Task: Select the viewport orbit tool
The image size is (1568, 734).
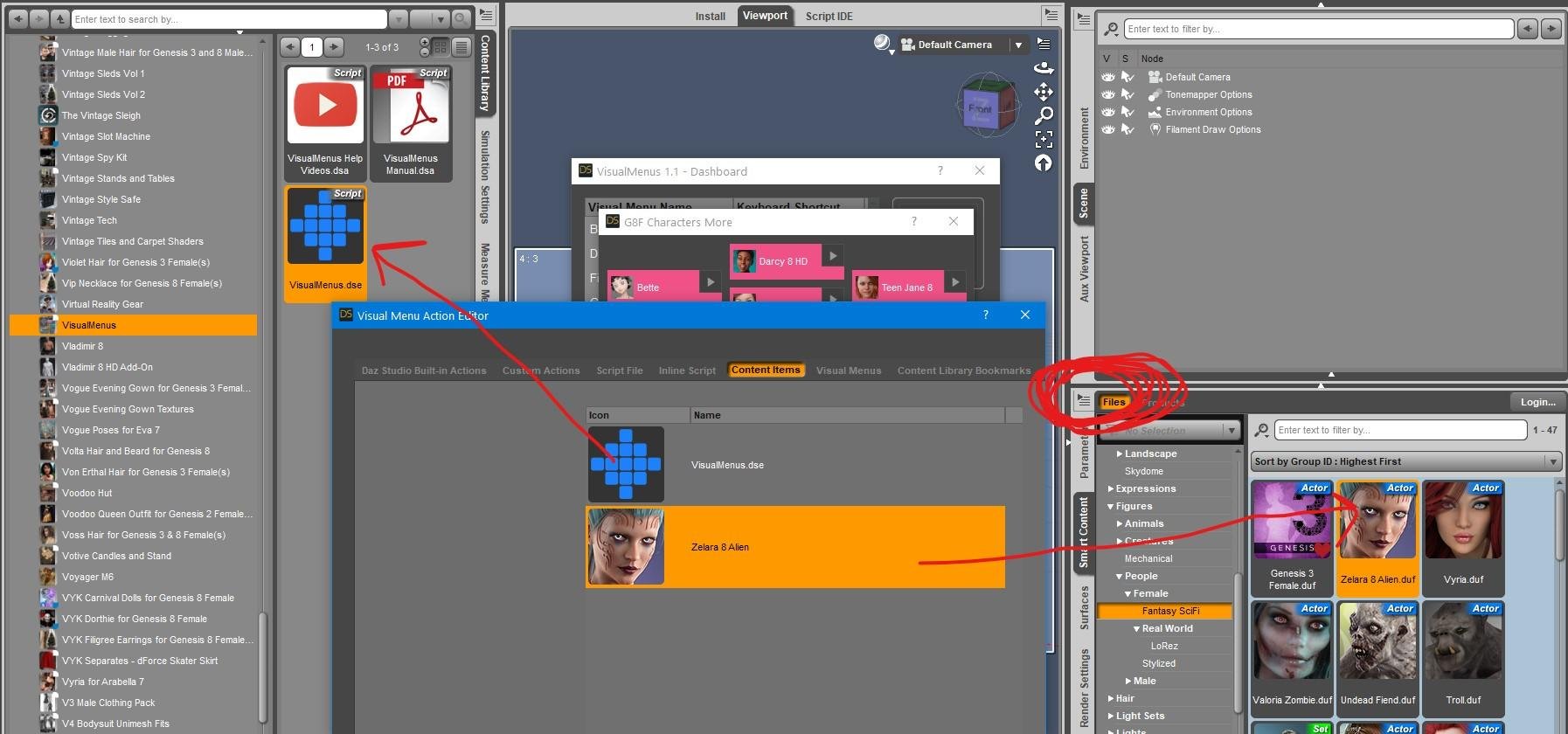Action: [1044, 68]
